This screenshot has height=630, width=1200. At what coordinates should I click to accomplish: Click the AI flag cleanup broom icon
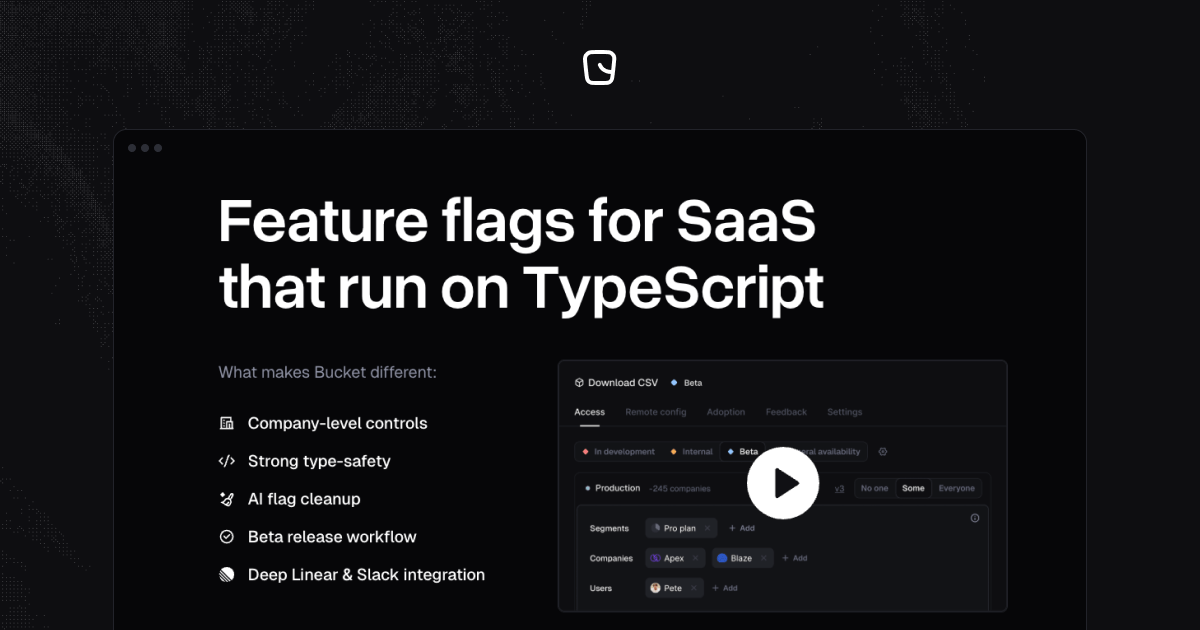[x=227, y=499]
